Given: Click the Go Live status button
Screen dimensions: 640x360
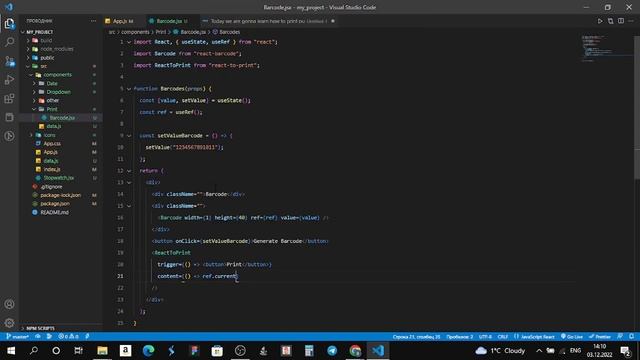Looking at the screenshot, I should pos(572,337).
